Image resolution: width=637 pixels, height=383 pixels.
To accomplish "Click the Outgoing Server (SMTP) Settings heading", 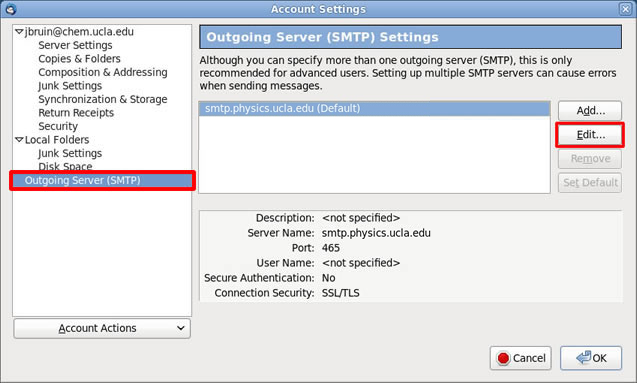I will pyautogui.click(x=323, y=37).
